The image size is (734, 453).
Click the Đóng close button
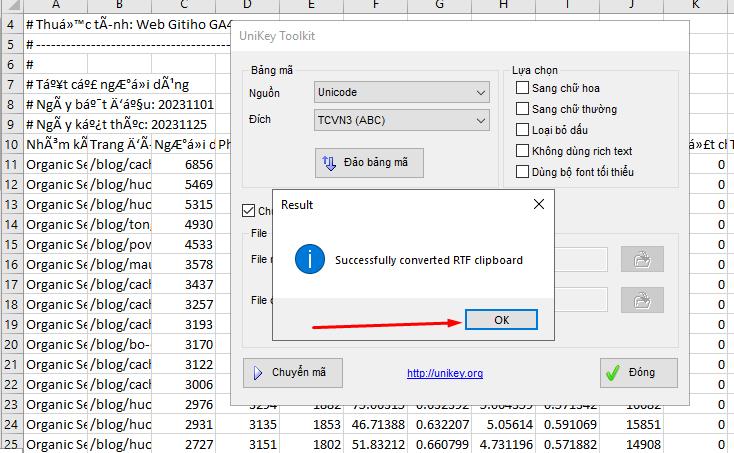(x=639, y=373)
